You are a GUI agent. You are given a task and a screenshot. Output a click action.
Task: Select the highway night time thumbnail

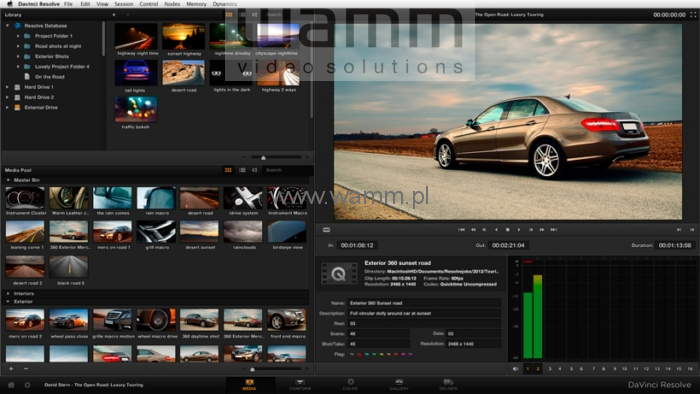click(x=136, y=36)
